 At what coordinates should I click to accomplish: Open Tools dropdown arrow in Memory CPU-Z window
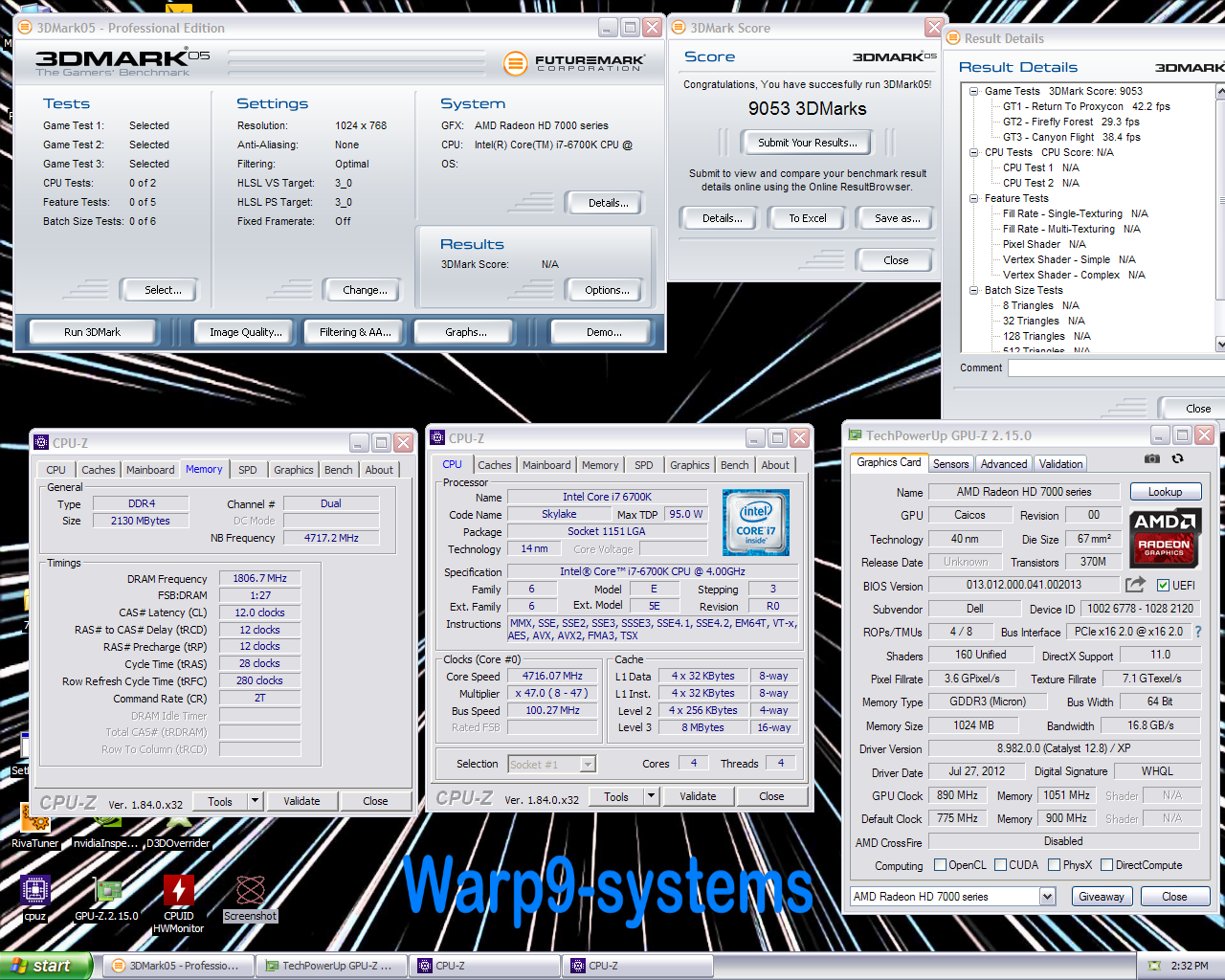coord(255,801)
